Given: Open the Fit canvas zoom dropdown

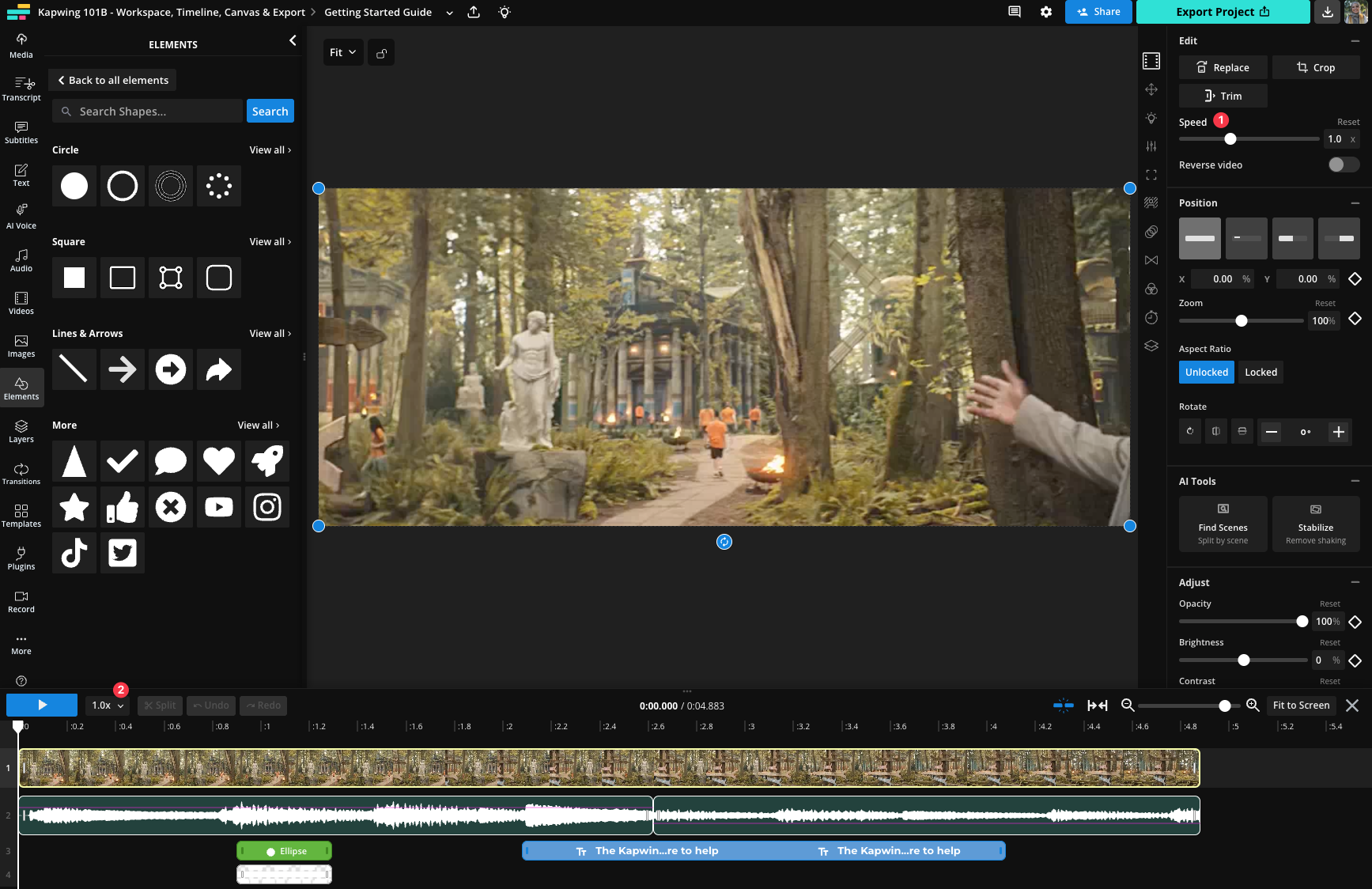Looking at the screenshot, I should click(343, 53).
